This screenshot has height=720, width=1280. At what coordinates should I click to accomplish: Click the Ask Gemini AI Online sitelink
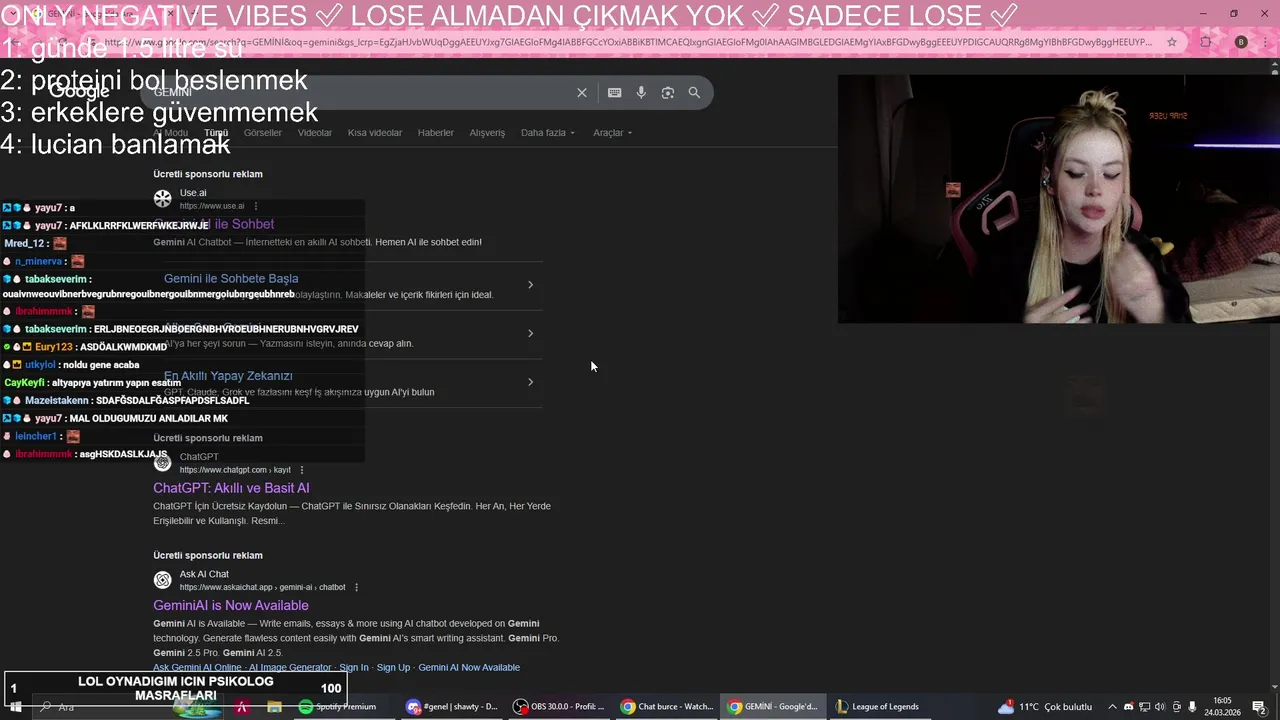click(x=197, y=668)
